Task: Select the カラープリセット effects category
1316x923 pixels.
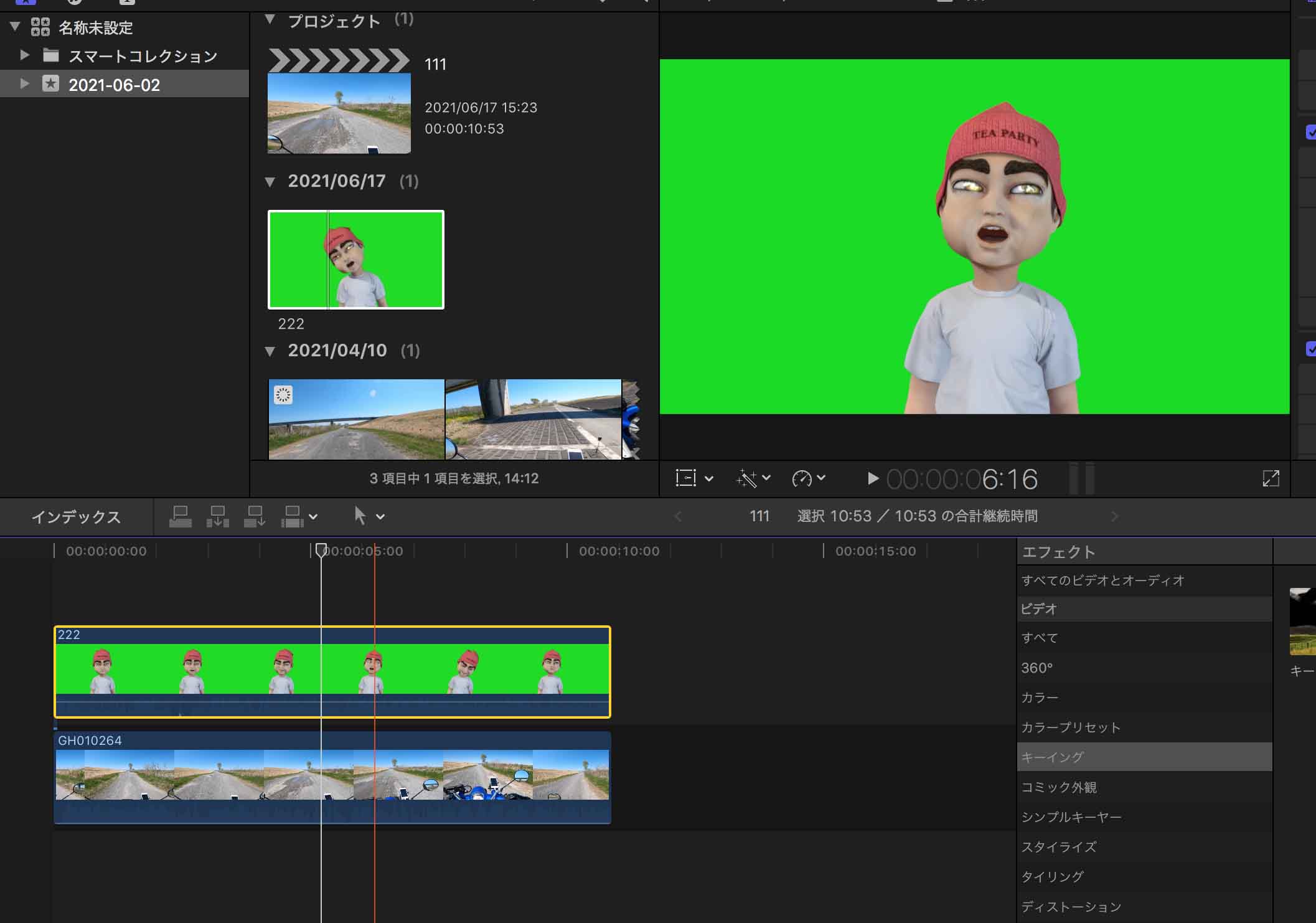Action: point(1070,727)
